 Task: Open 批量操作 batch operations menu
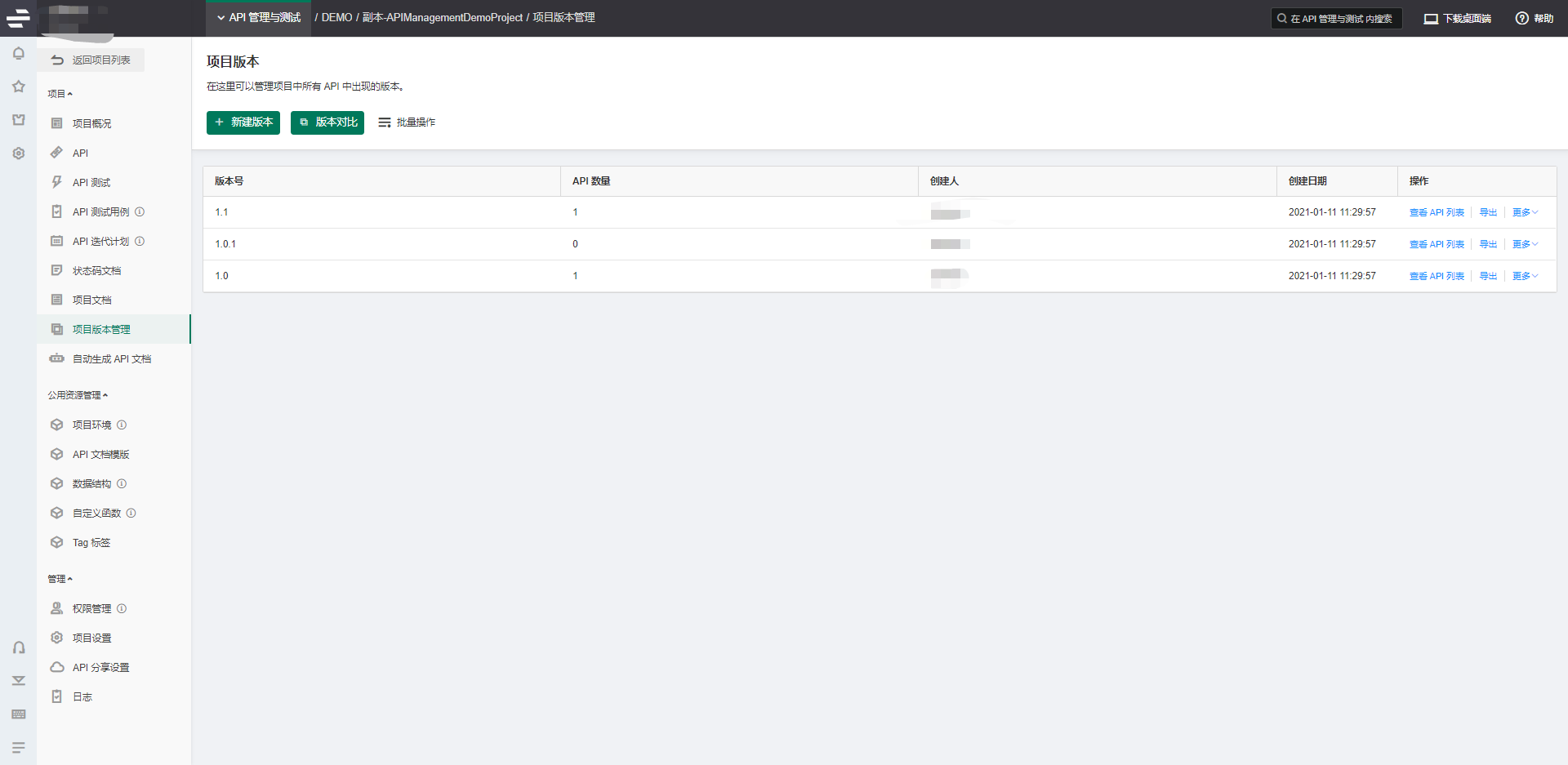407,122
